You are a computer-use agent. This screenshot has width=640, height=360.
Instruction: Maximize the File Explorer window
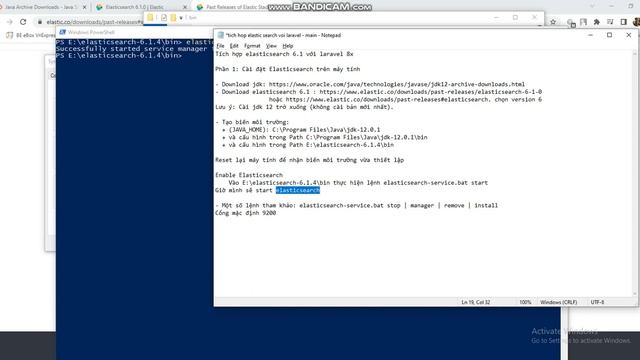(516, 18)
